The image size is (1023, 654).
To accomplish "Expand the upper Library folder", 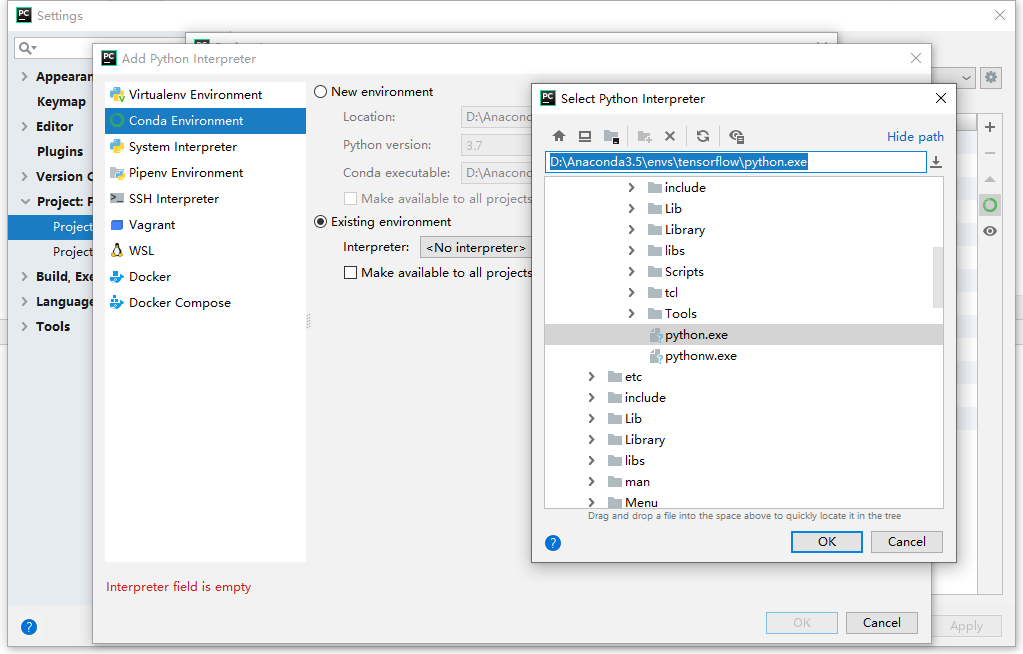I will coord(631,230).
